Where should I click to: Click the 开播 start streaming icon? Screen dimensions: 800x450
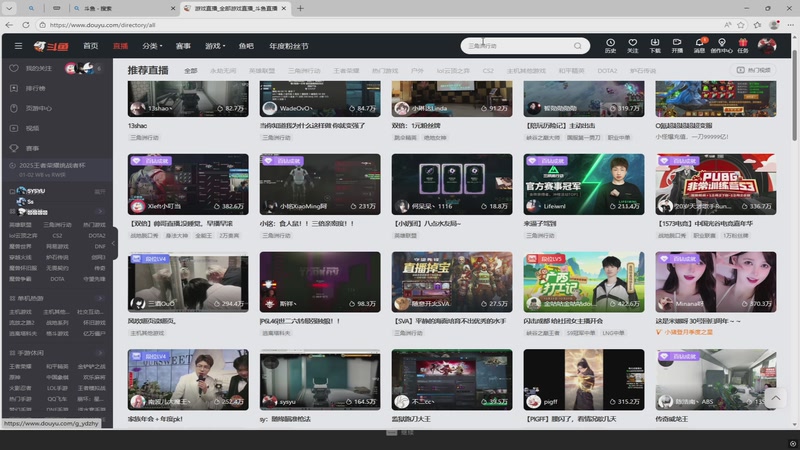677,45
